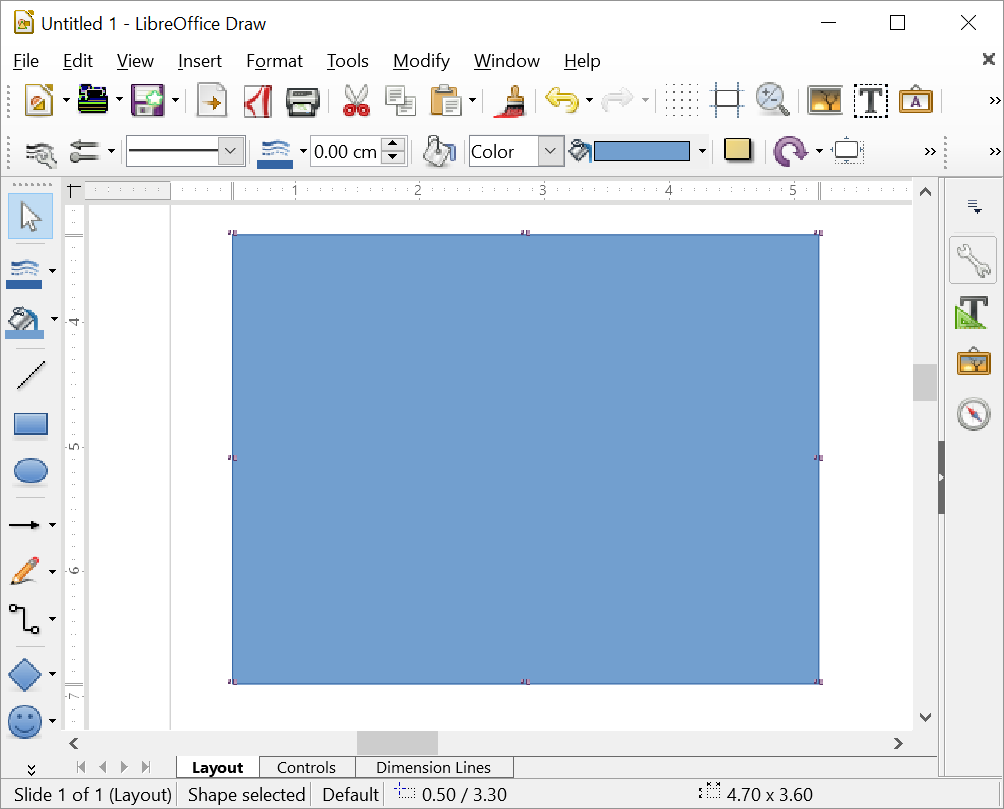
Task: Toggle the Display Grid icon
Action: coord(682,100)
